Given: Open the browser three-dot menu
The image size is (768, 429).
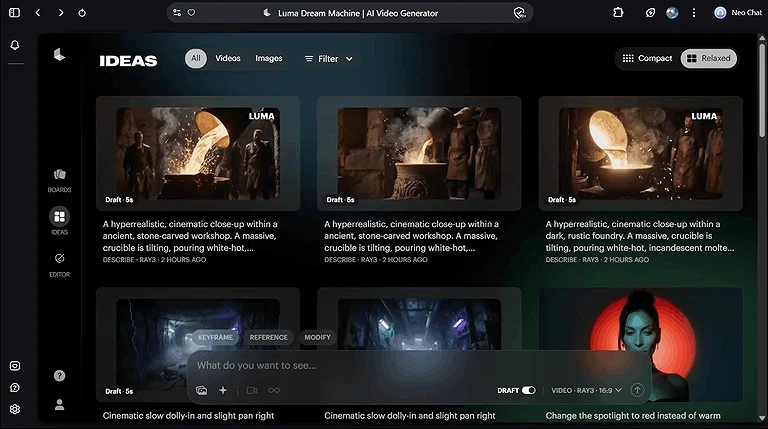Looking at the screenshot, I should pyautogui.click(x=694, y=13).
